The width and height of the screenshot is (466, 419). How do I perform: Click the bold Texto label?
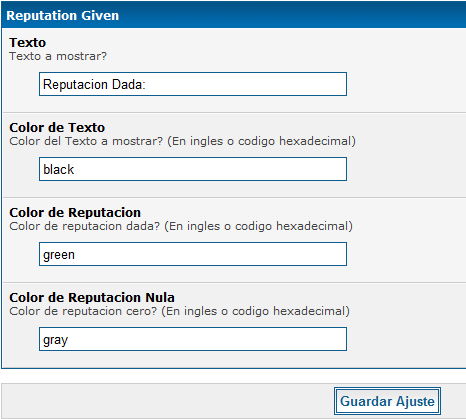[27, 42]
